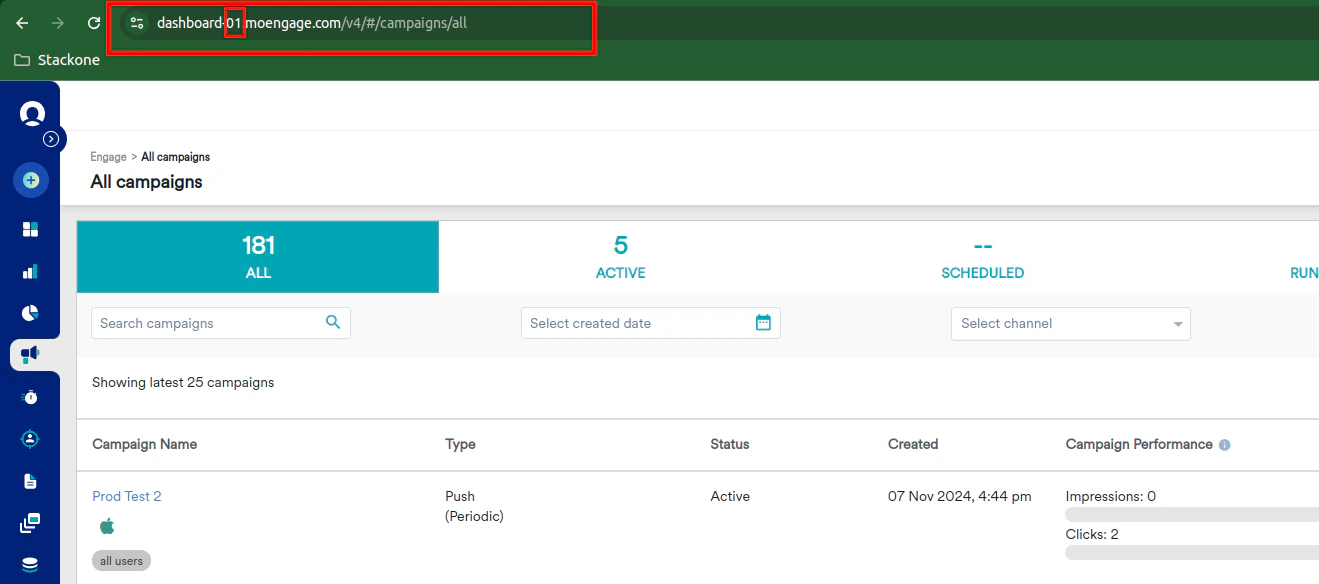Click the browser forward arrow
Screen dimensions: 1319x584
point(58,23)
